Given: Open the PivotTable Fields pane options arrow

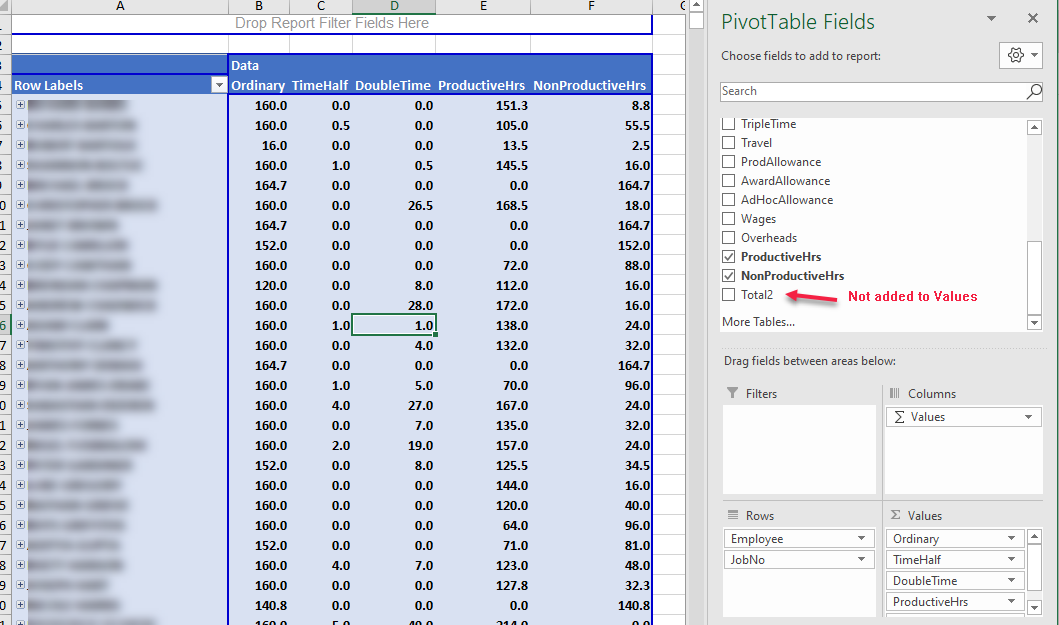Looking at the screenshot, I should [991, 20].
